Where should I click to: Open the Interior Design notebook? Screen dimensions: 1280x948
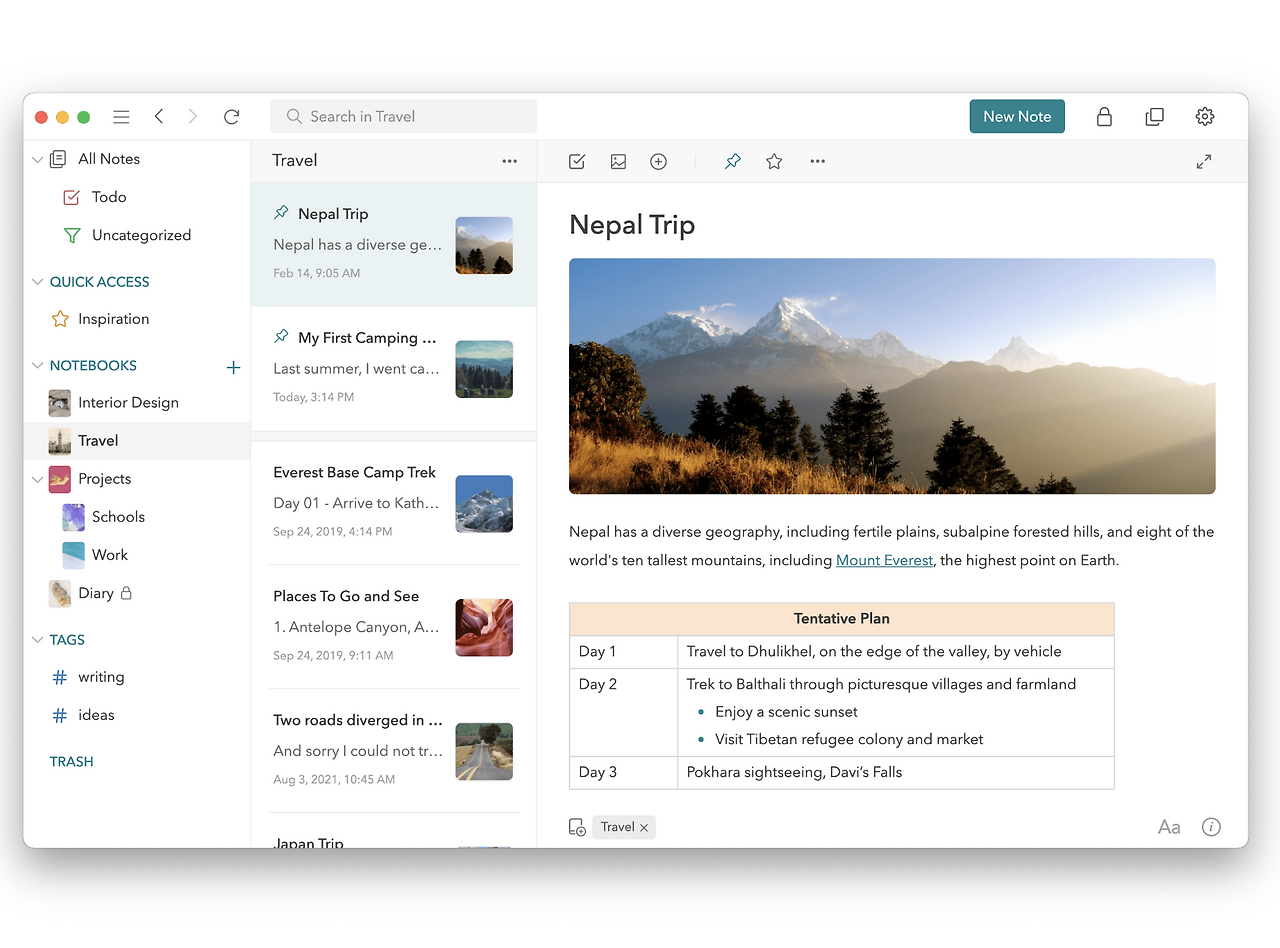[x=137, y=403]
